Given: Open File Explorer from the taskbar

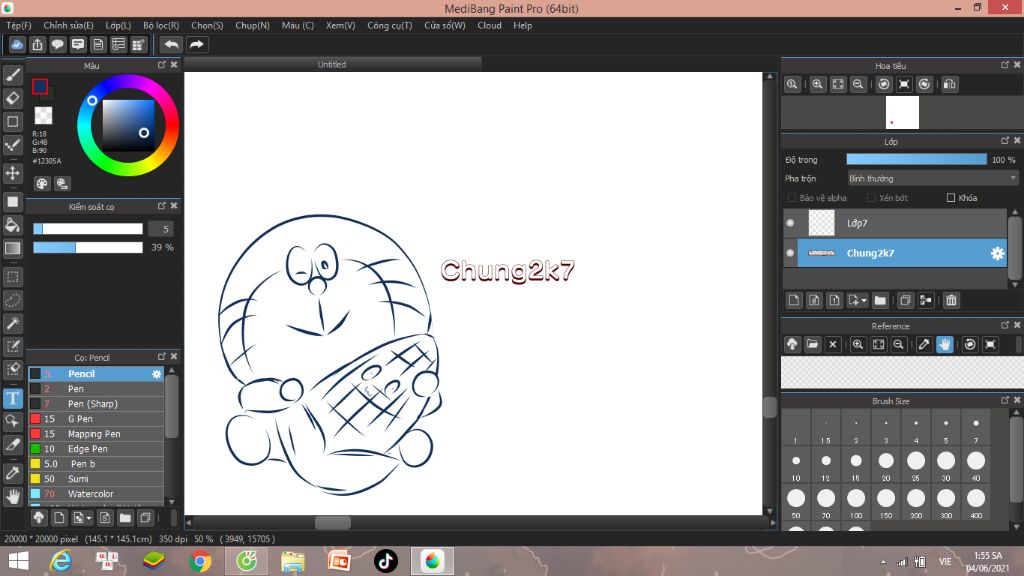Looking at the screenshot, I should 293,561.
